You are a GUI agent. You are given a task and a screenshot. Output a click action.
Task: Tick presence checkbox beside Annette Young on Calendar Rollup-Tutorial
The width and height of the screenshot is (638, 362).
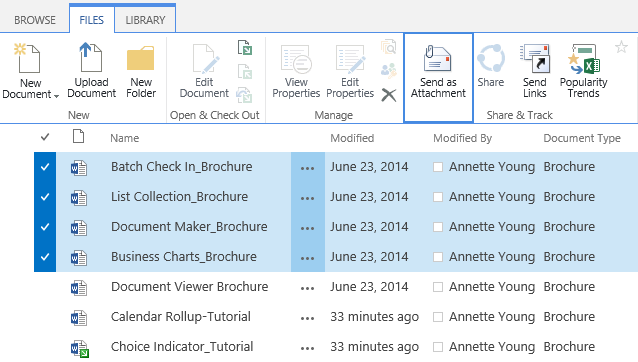[438, 317]
